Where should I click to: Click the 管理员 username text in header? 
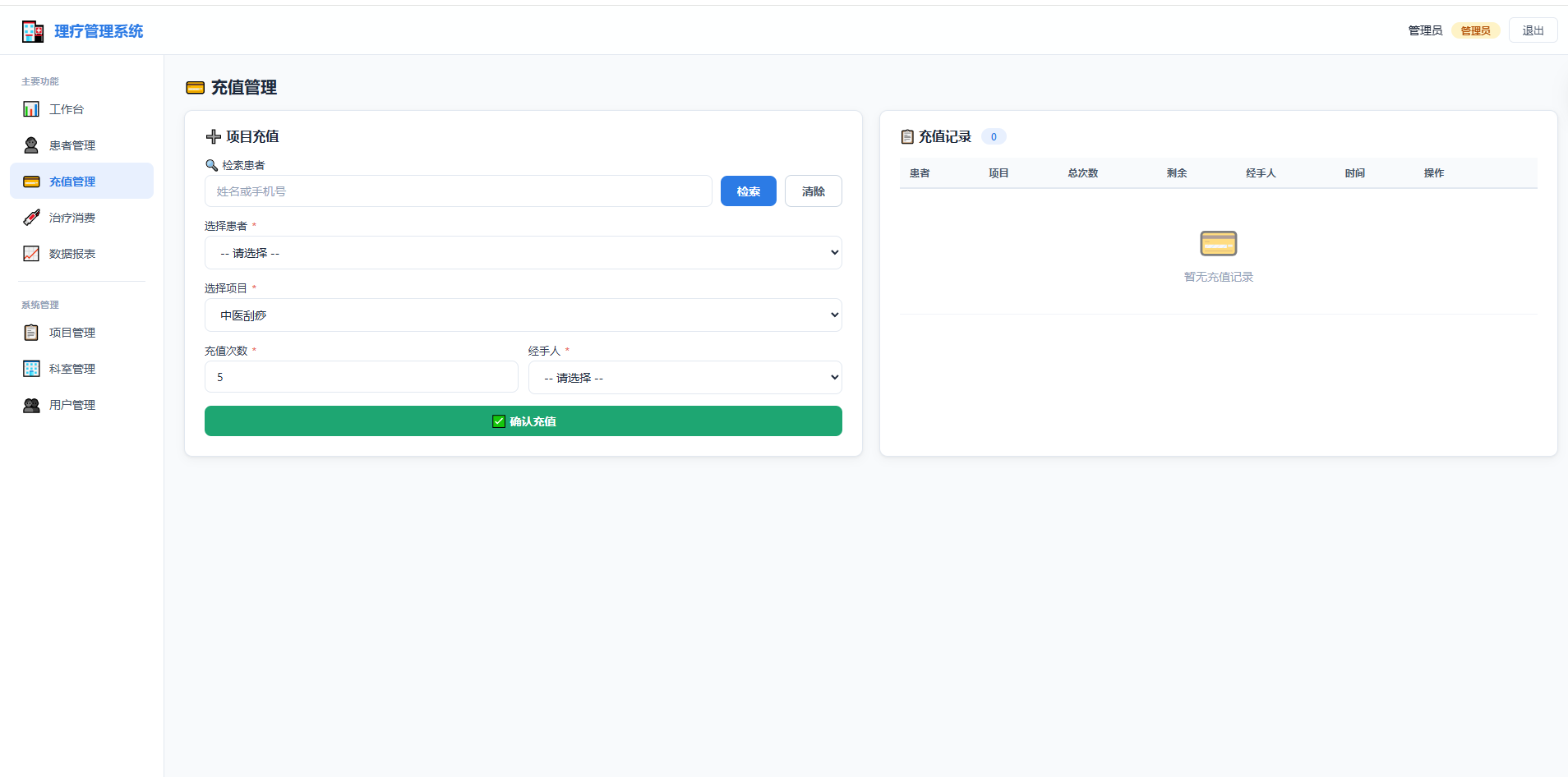tap(1425, 30)
